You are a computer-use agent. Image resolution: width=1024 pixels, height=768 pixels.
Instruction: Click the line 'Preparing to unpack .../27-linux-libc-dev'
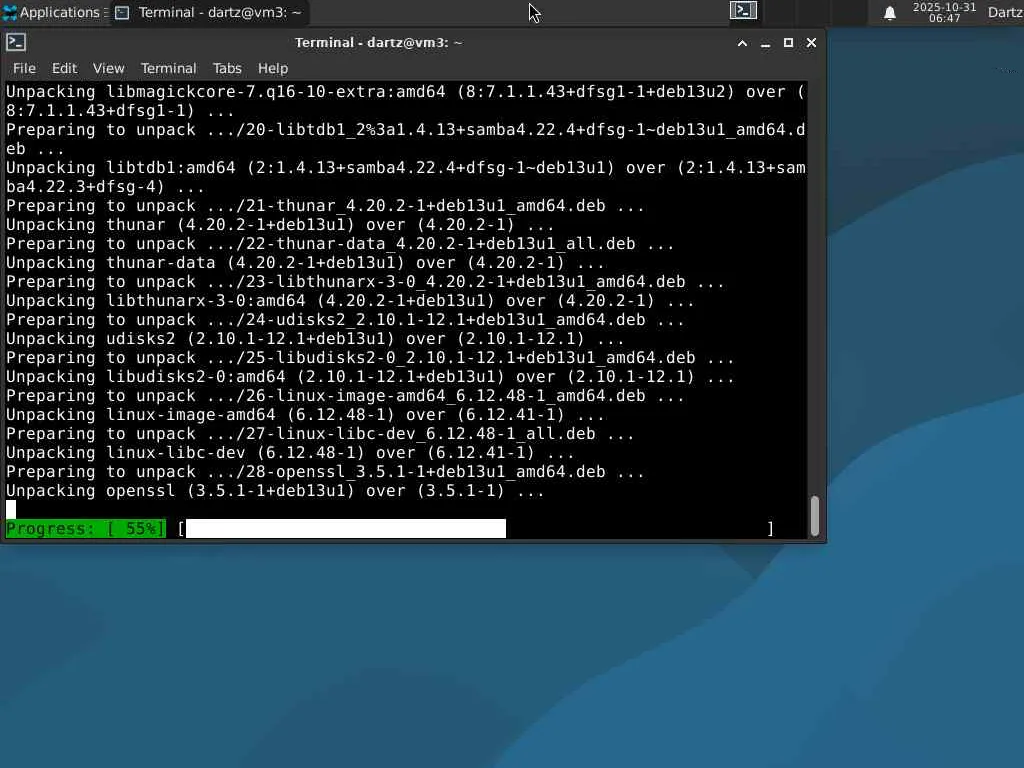point(320,434)
